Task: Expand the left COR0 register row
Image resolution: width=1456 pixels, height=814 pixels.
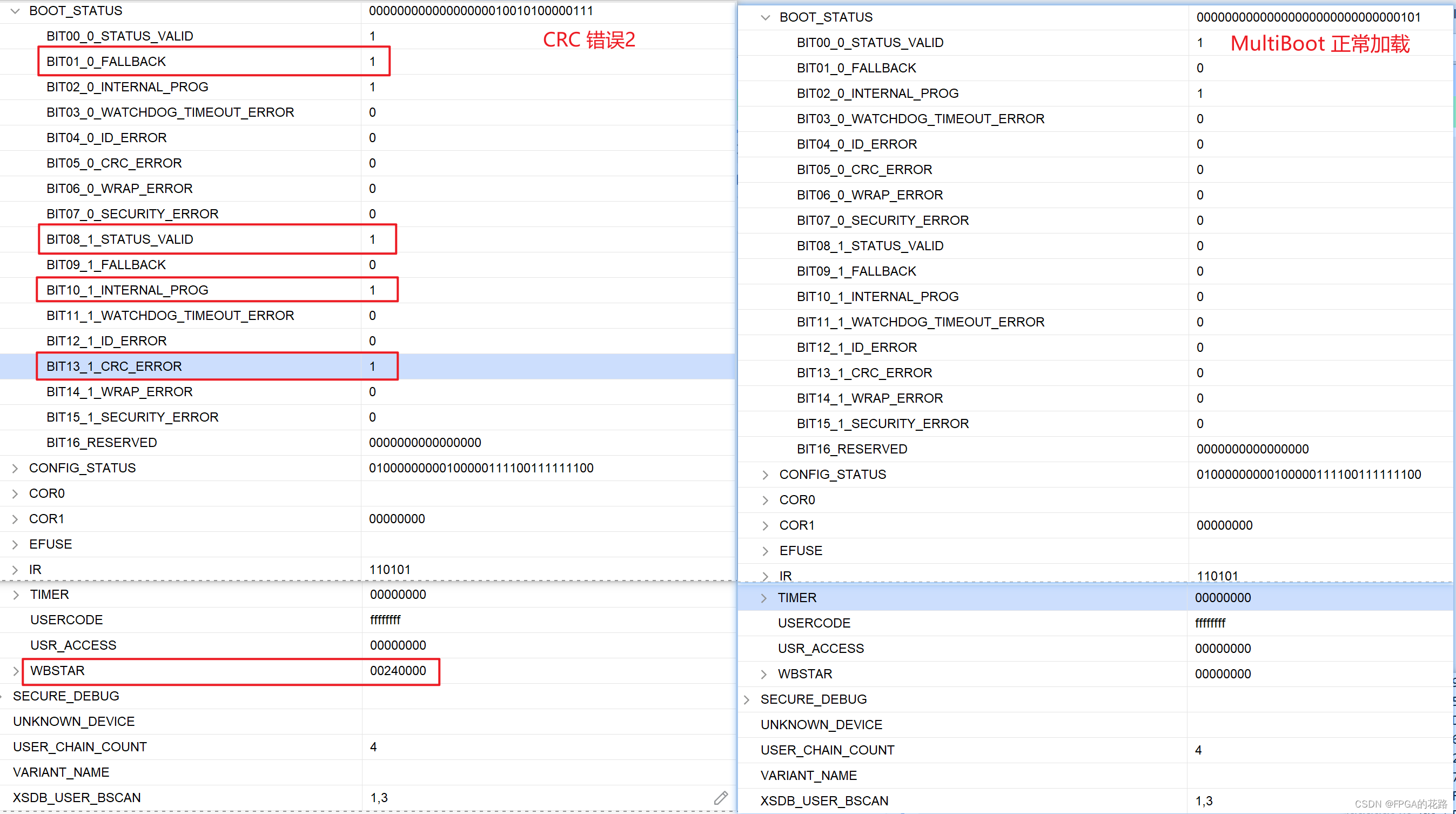Action: [15, 493]
